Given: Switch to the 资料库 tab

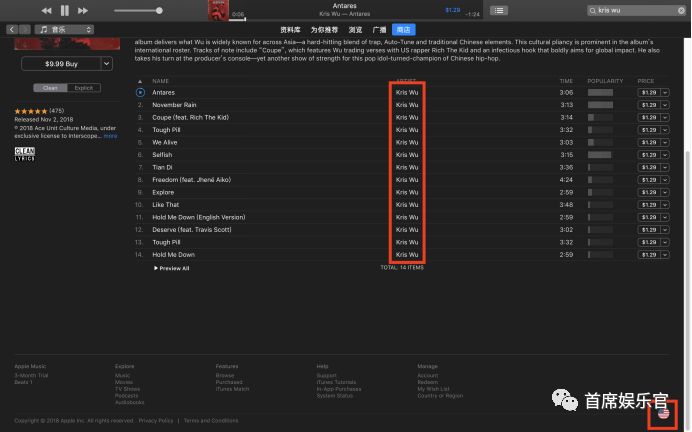Looking at the screenshot, I should click(290, 30).
